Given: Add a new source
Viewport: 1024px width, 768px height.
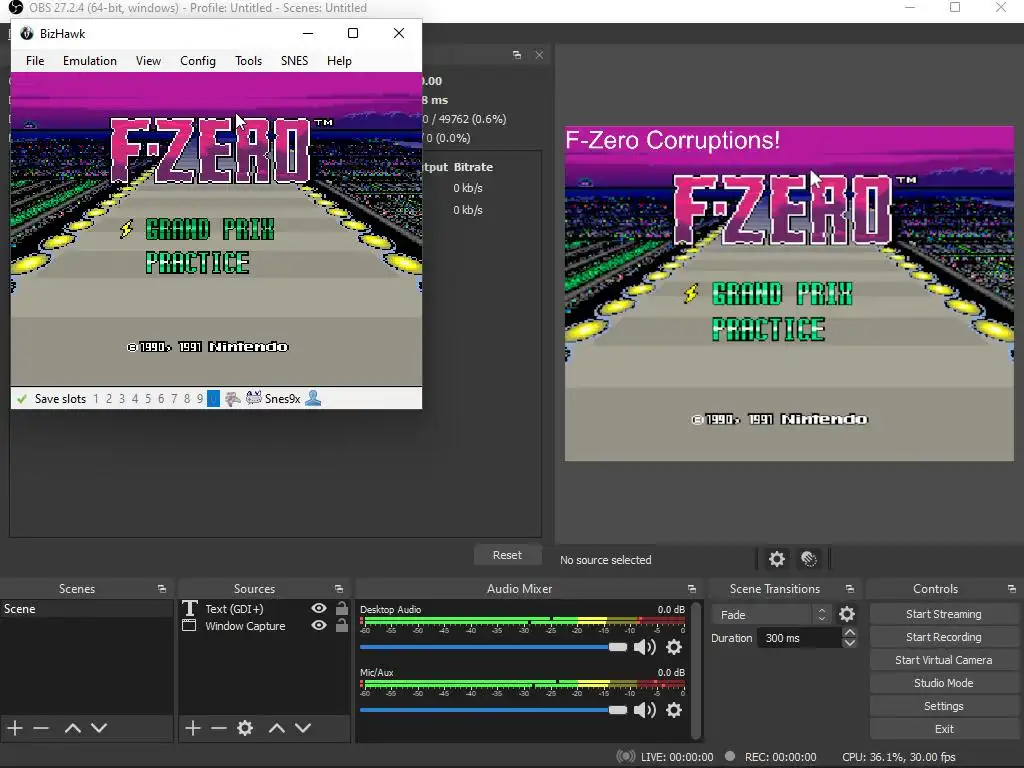Looking at the screenshot, I should [193, 728].
